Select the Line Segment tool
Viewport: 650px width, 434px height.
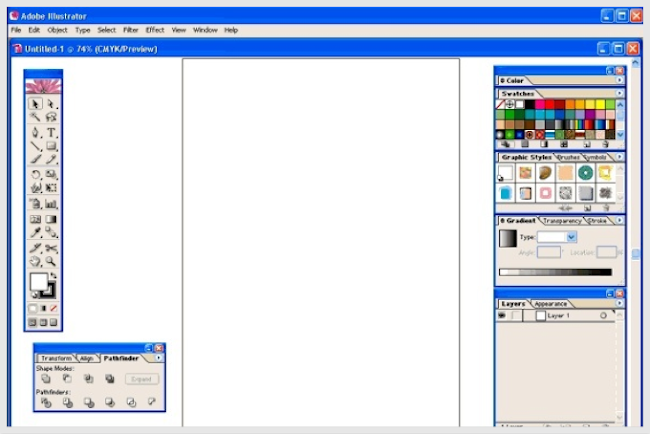(x=35, y=146)
